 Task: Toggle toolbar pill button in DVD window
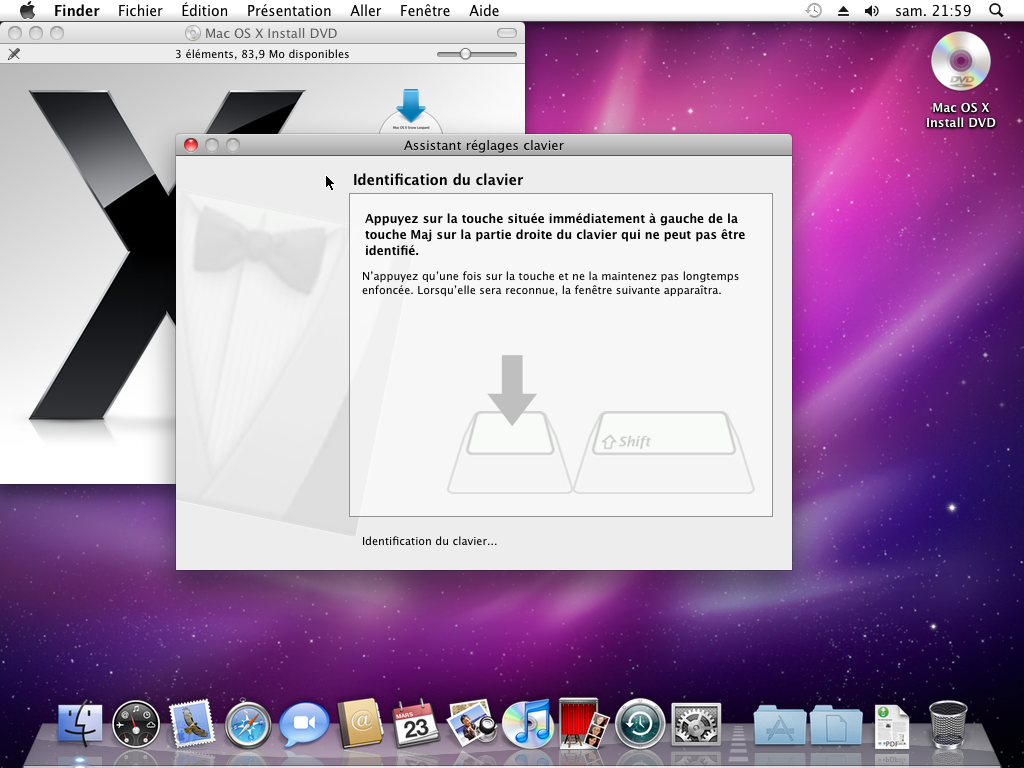pyautogui.click(x=507, y=33)
